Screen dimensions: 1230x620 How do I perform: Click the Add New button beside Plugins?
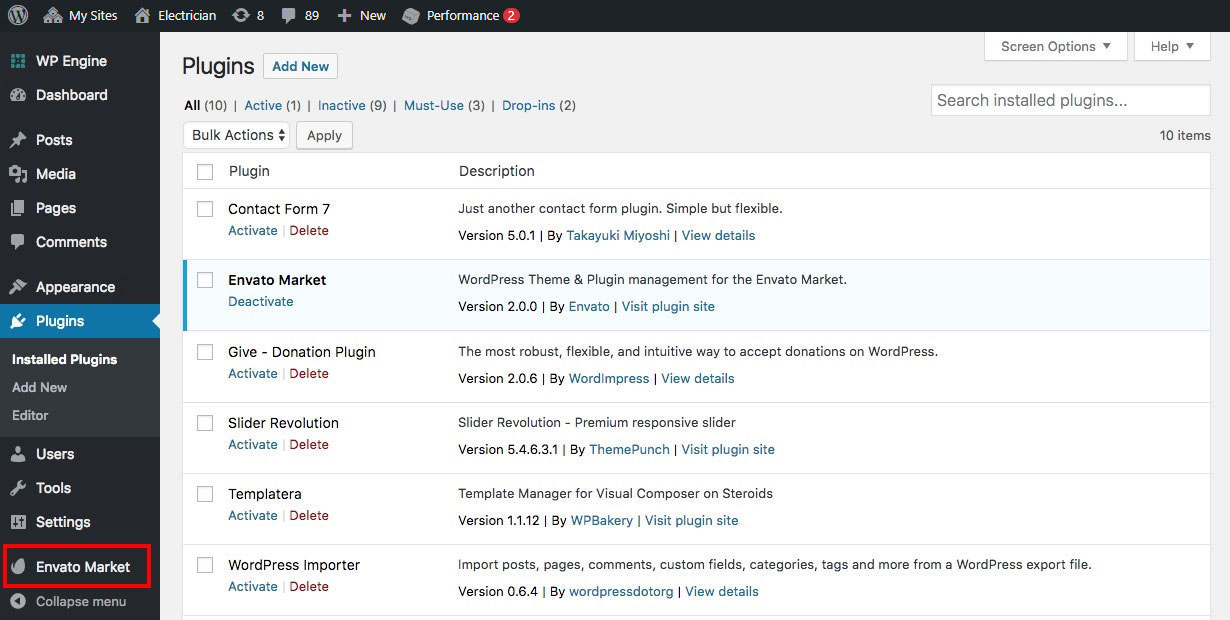[300, 66]
